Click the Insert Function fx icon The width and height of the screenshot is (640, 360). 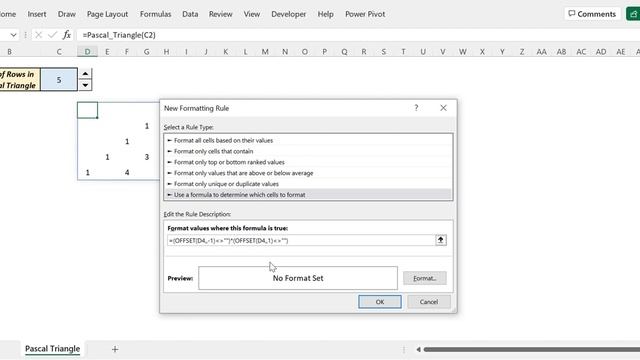click(x=67, y=35)
